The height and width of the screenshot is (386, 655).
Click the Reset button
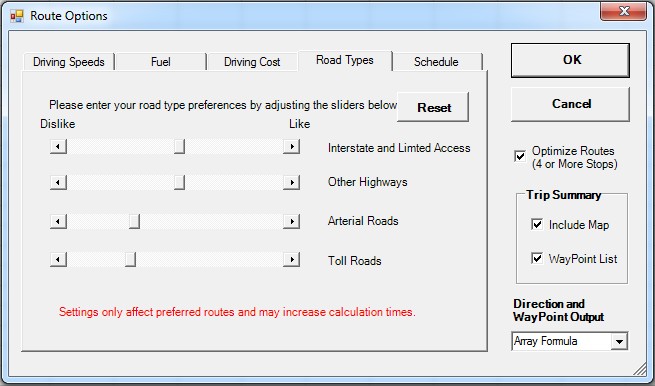pos(433,107)
